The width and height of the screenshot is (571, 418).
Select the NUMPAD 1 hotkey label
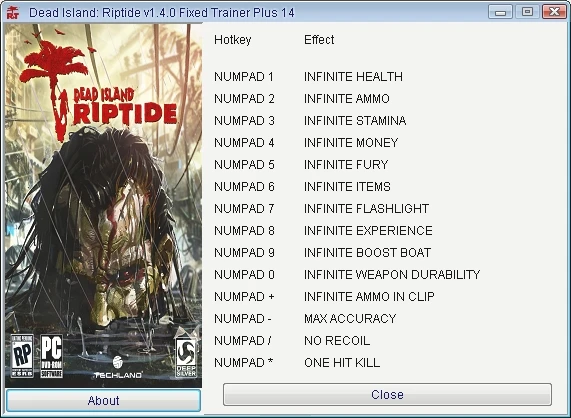[244, 77]
